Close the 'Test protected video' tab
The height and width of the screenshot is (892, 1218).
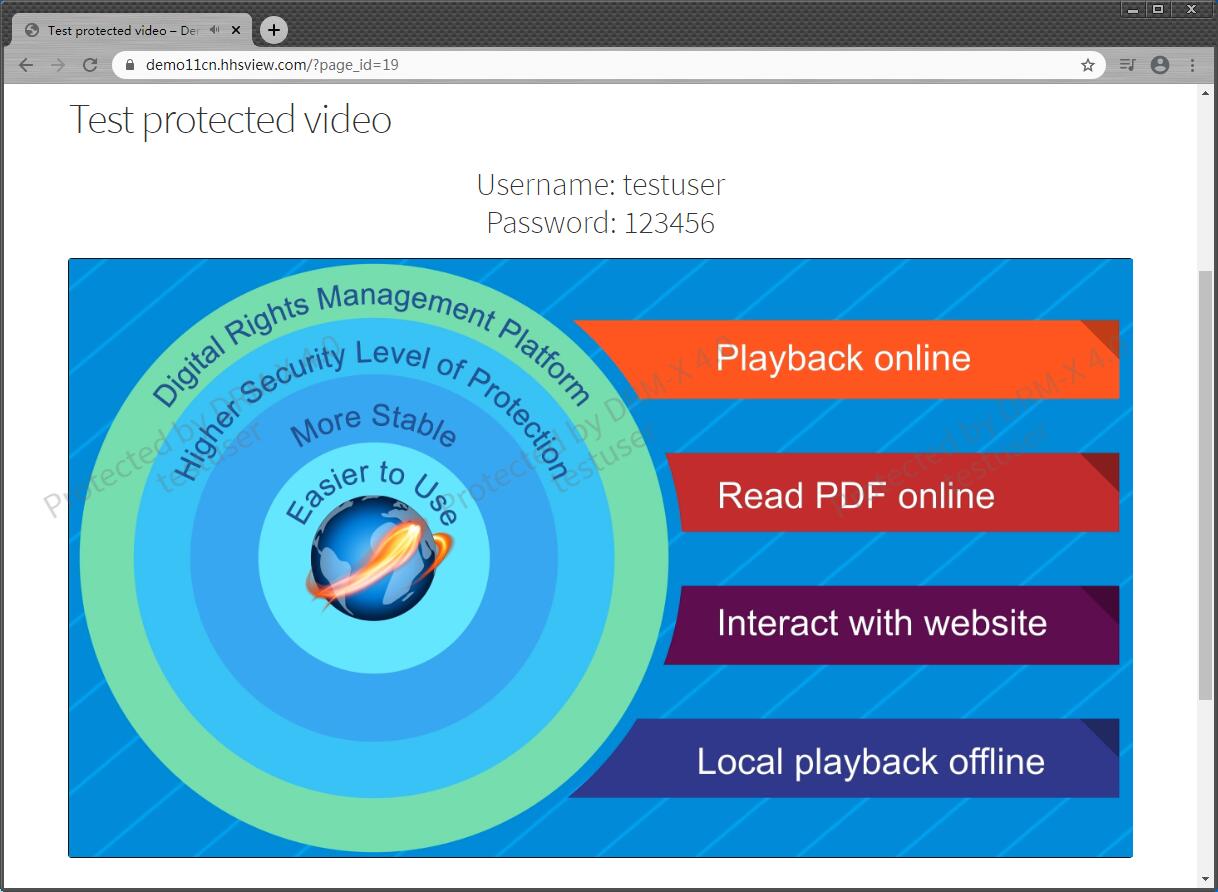coord(236,30)
